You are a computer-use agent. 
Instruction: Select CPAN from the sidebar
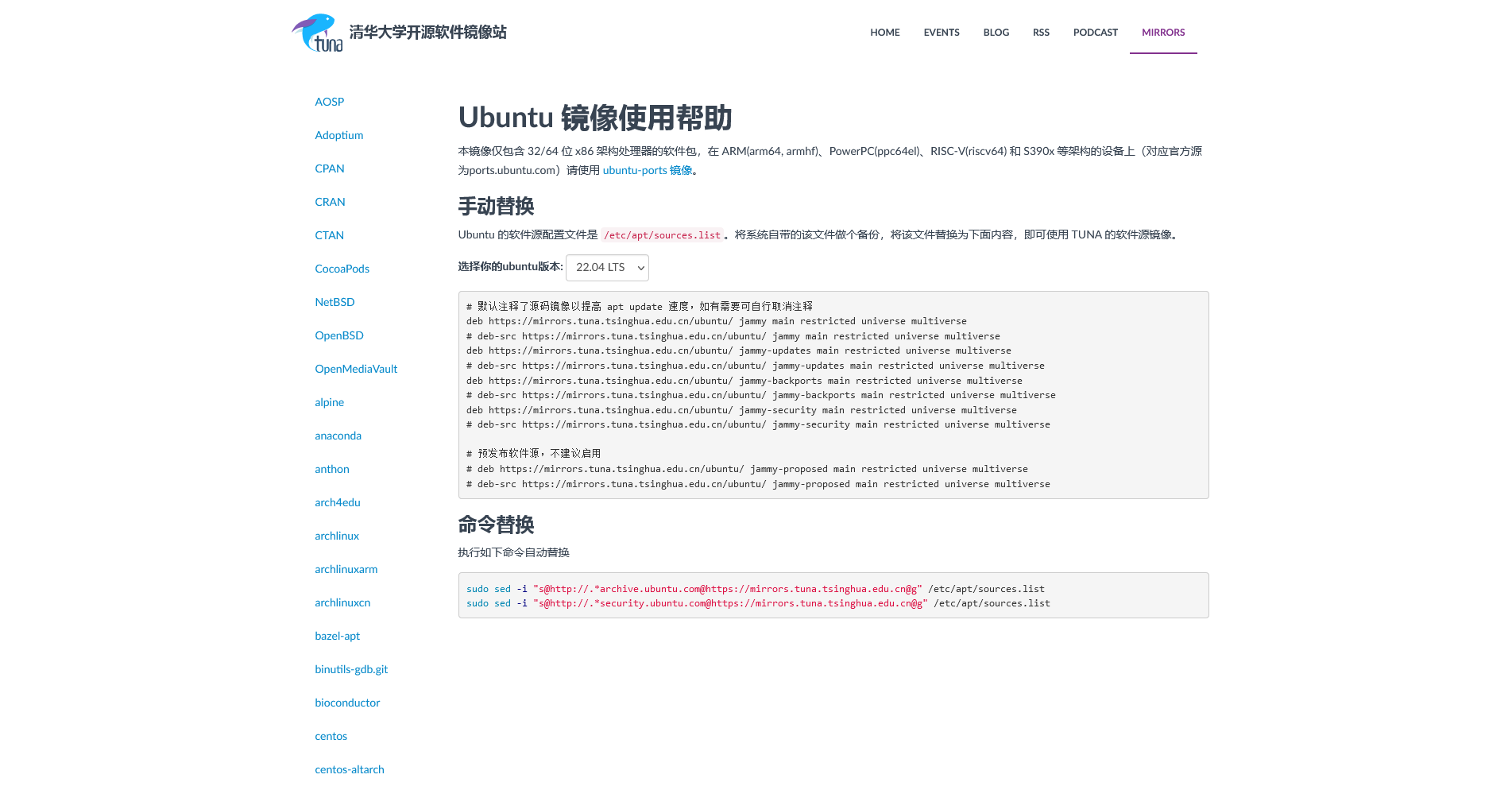click(329, 168)
